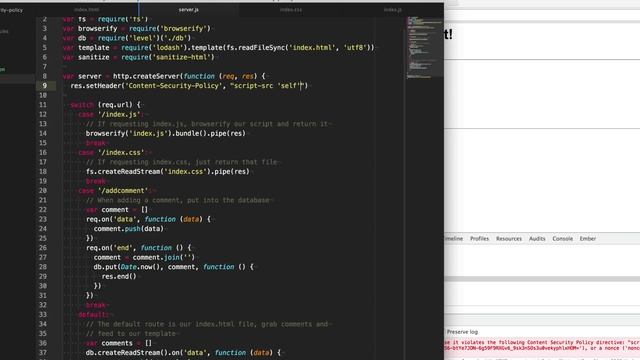This screenshot has width=640, height=360.
Task: Open the Console tab in DevTools
Action: [x=562, y=239]
